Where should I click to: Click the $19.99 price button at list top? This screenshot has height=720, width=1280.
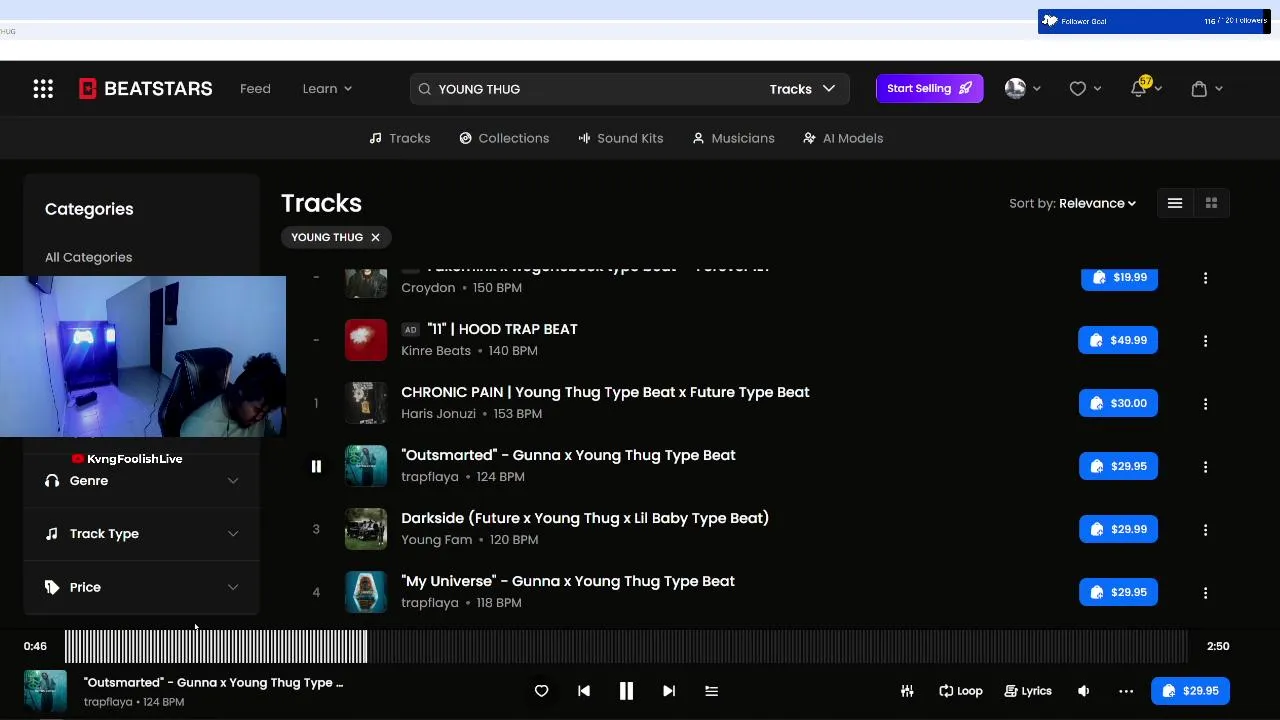(1119, 278)
